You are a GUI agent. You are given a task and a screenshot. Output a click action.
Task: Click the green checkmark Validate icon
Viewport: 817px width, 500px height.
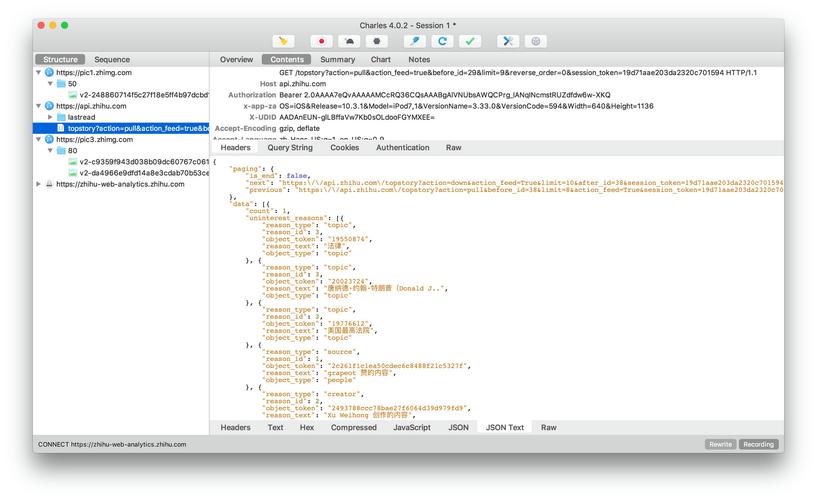[470, 41]
